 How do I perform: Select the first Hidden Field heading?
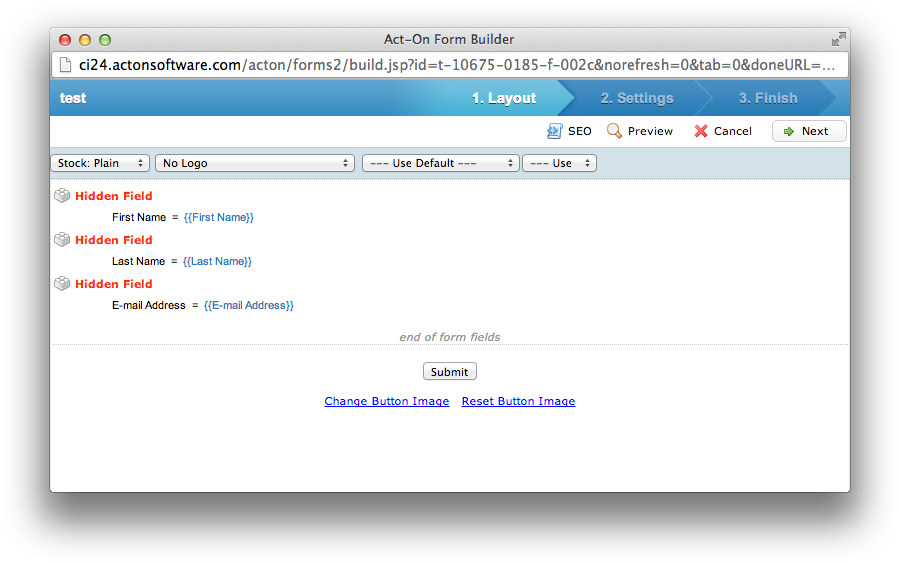point(114,196)
